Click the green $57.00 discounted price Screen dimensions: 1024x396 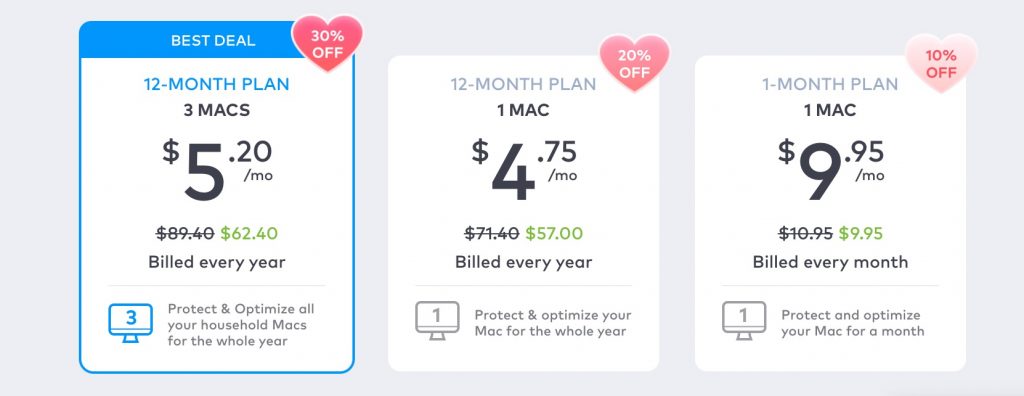click(x=554, y=233)
